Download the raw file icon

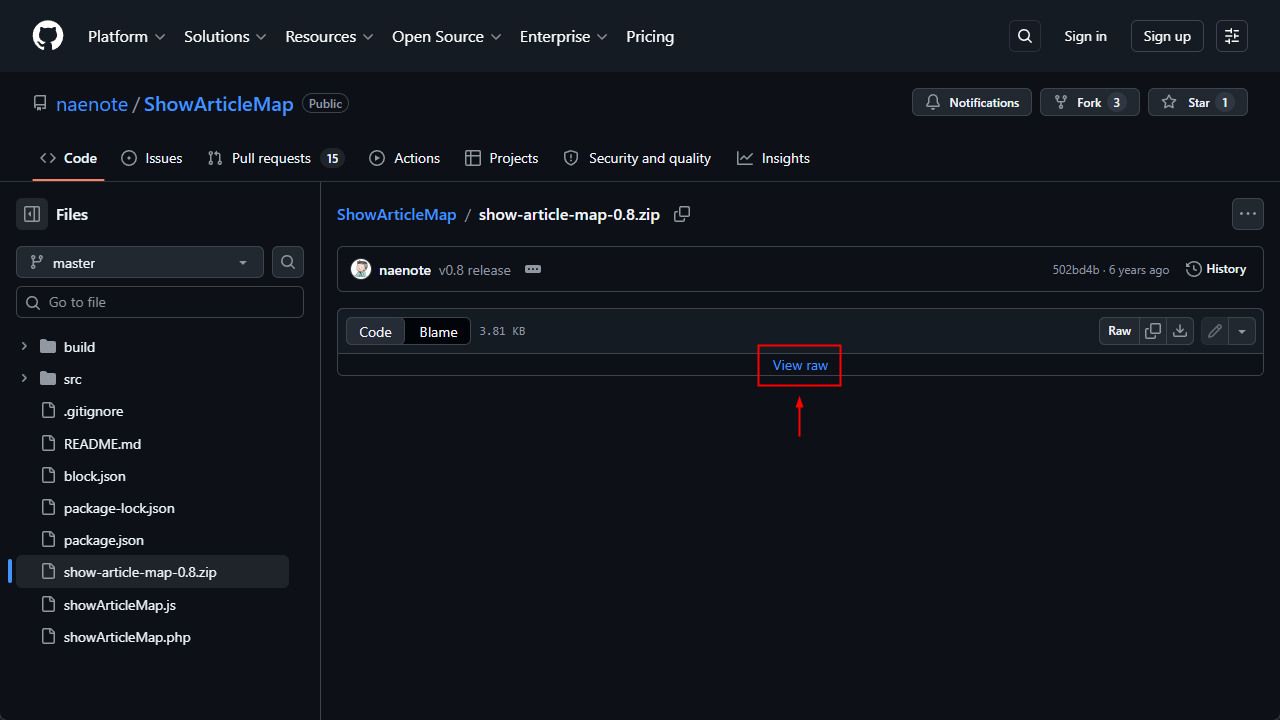coord(1180,331)
